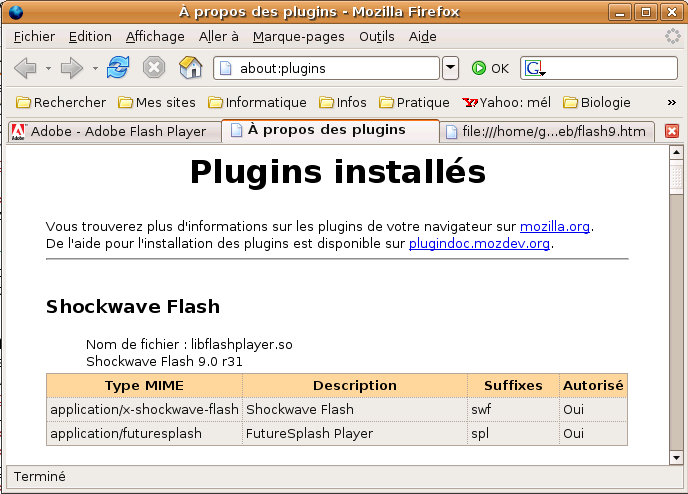Click the Stop loading icon

154,68
